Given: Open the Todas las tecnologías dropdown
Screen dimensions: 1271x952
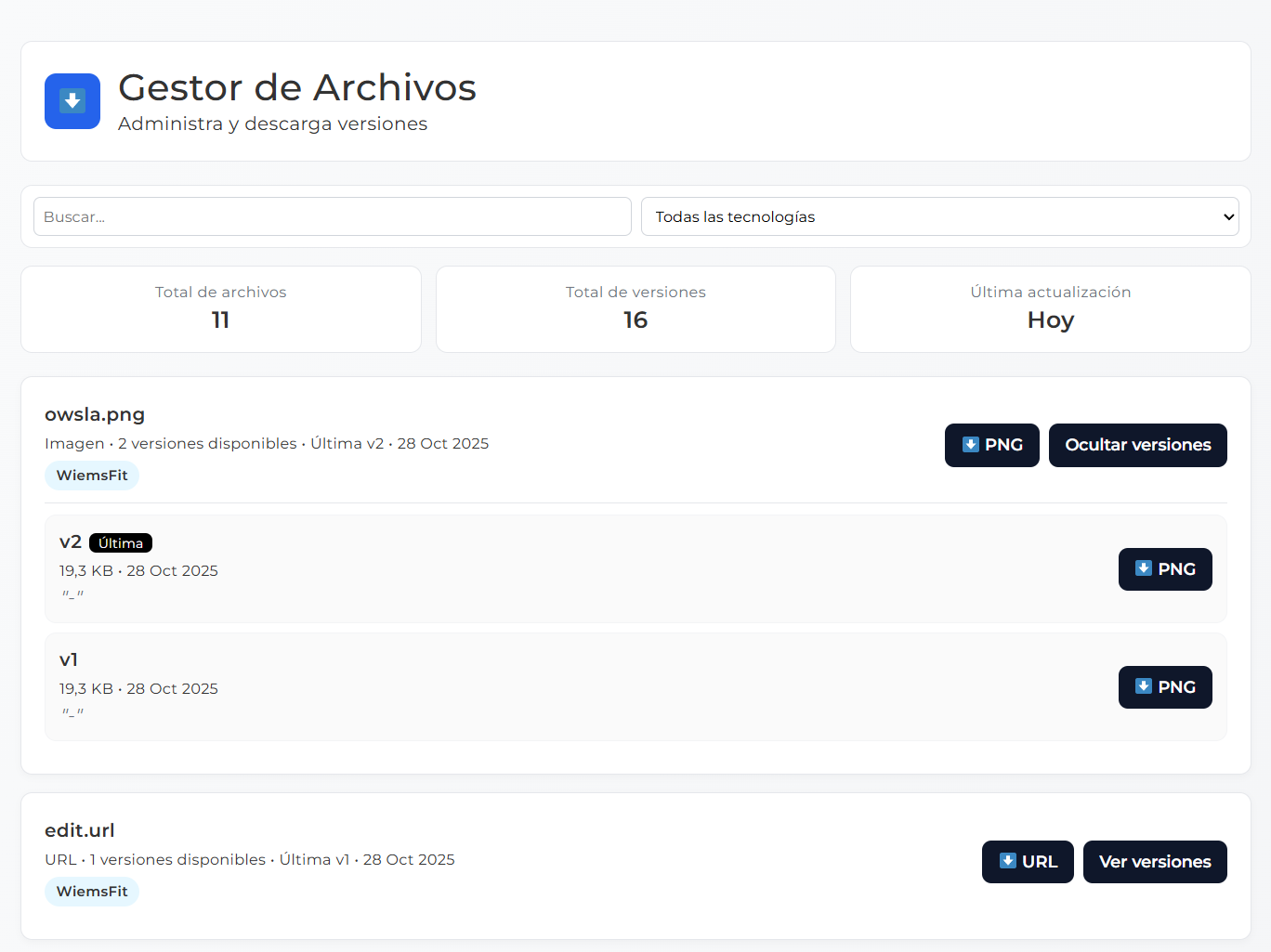Looking at the screenshot, I should click(x=939, y=216).
